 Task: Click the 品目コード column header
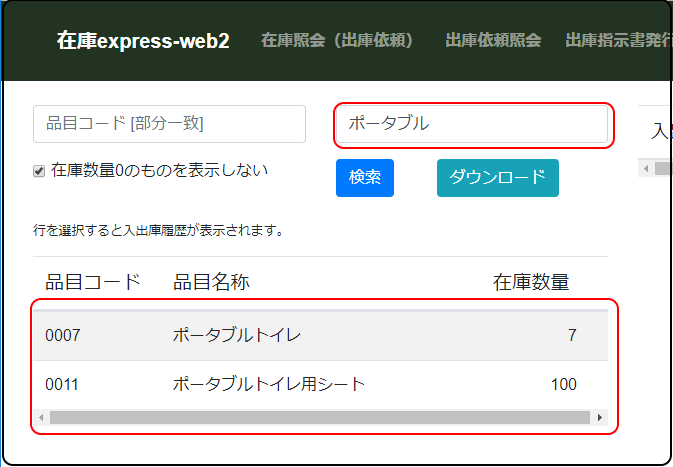coord(93,282)
